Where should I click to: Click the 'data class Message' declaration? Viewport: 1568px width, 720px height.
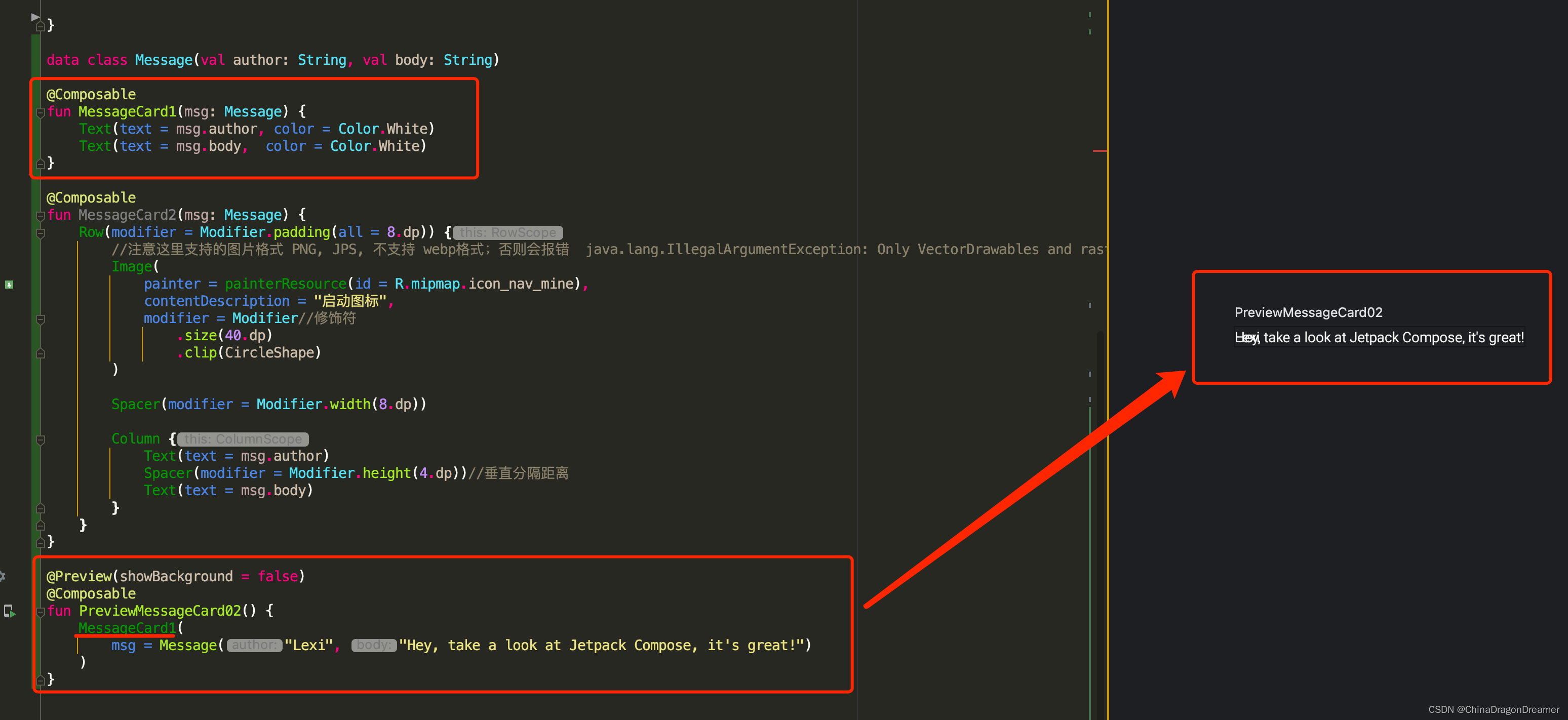[272, 60]
